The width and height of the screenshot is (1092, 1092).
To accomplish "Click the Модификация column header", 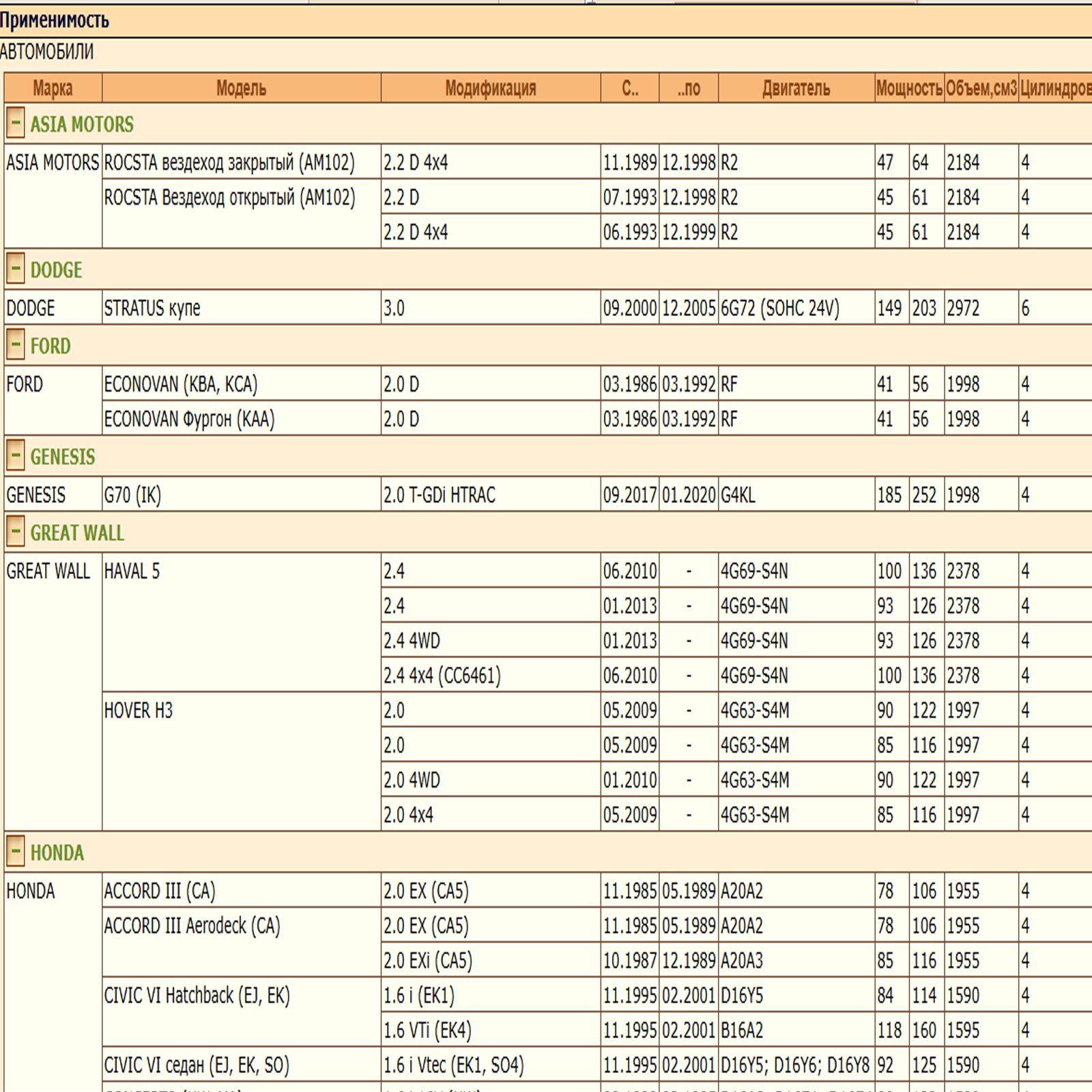I will pos(490,88).
